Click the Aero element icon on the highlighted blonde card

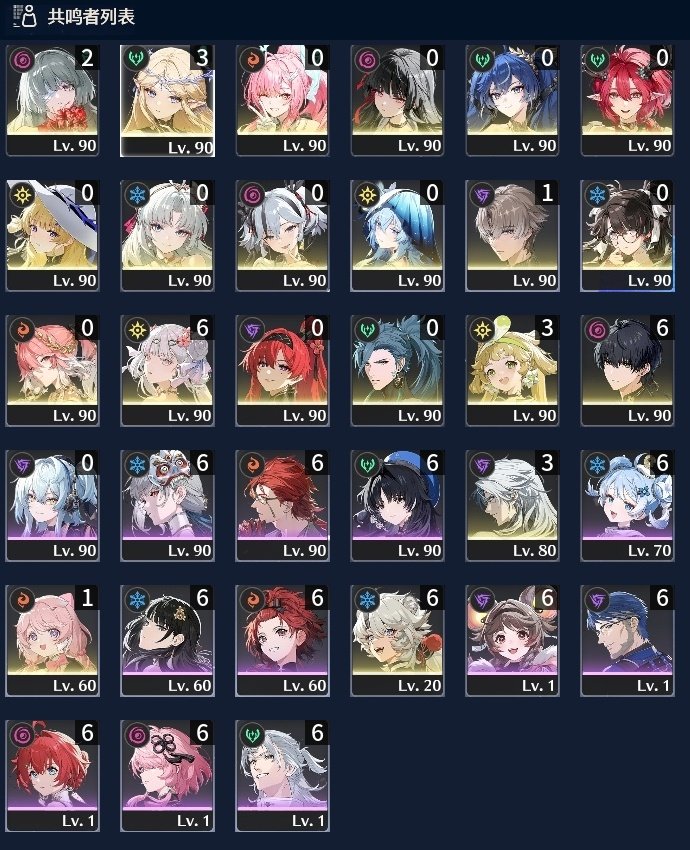(136, 59)
